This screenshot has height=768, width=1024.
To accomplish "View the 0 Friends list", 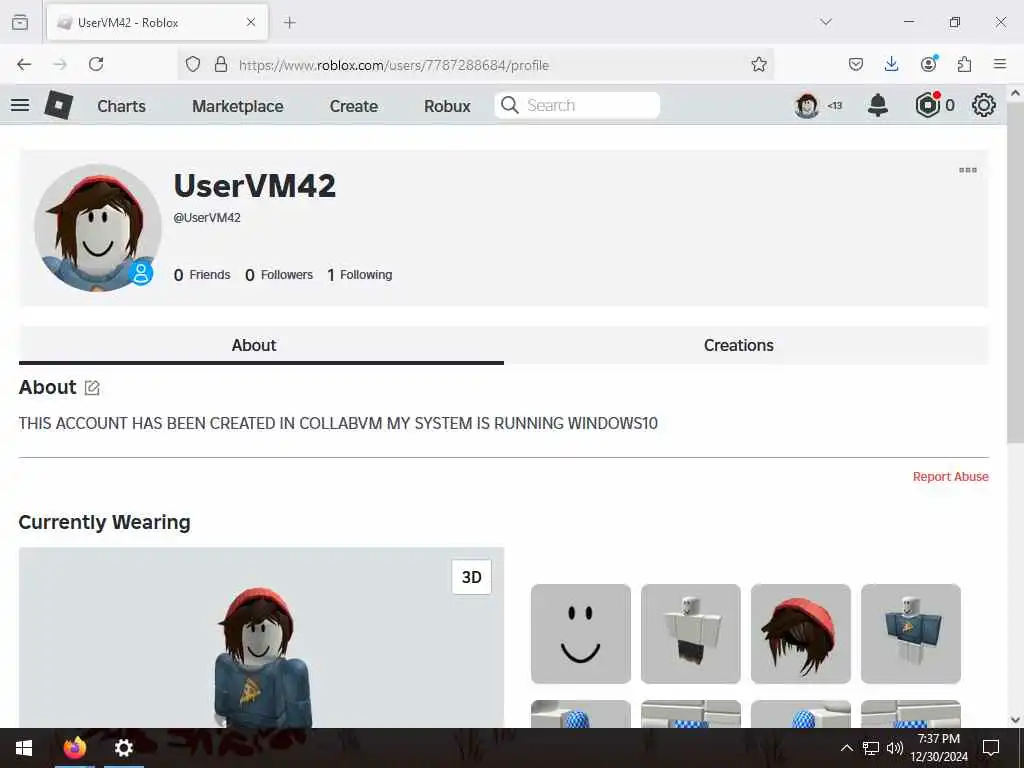I will coord(202,275).
